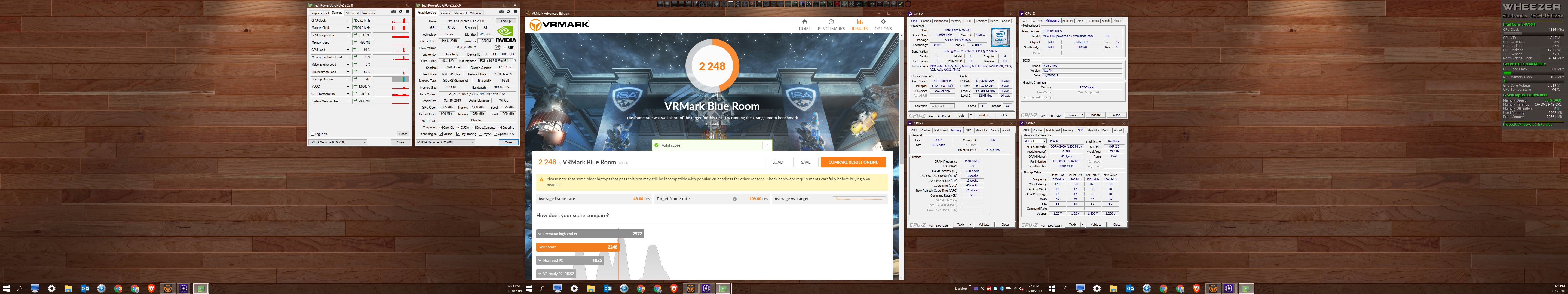
Task: Take screenshot via camera icon in GPU-Z Sensors window
Action: 394,11
